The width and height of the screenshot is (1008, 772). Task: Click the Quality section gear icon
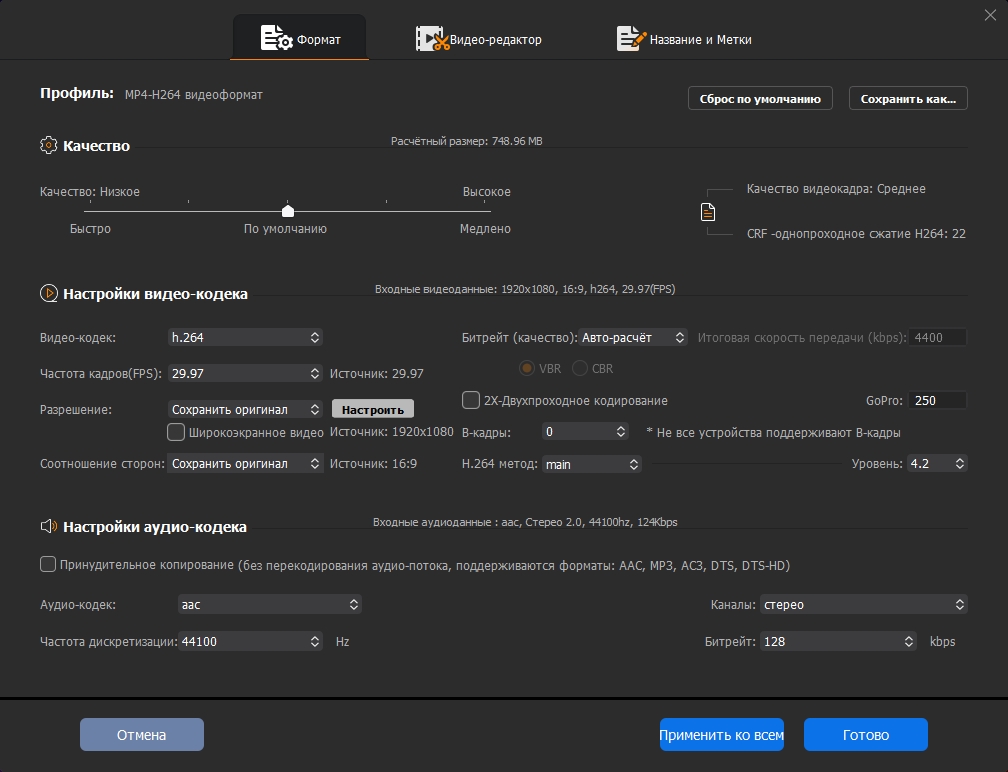[x=48, y=146]
